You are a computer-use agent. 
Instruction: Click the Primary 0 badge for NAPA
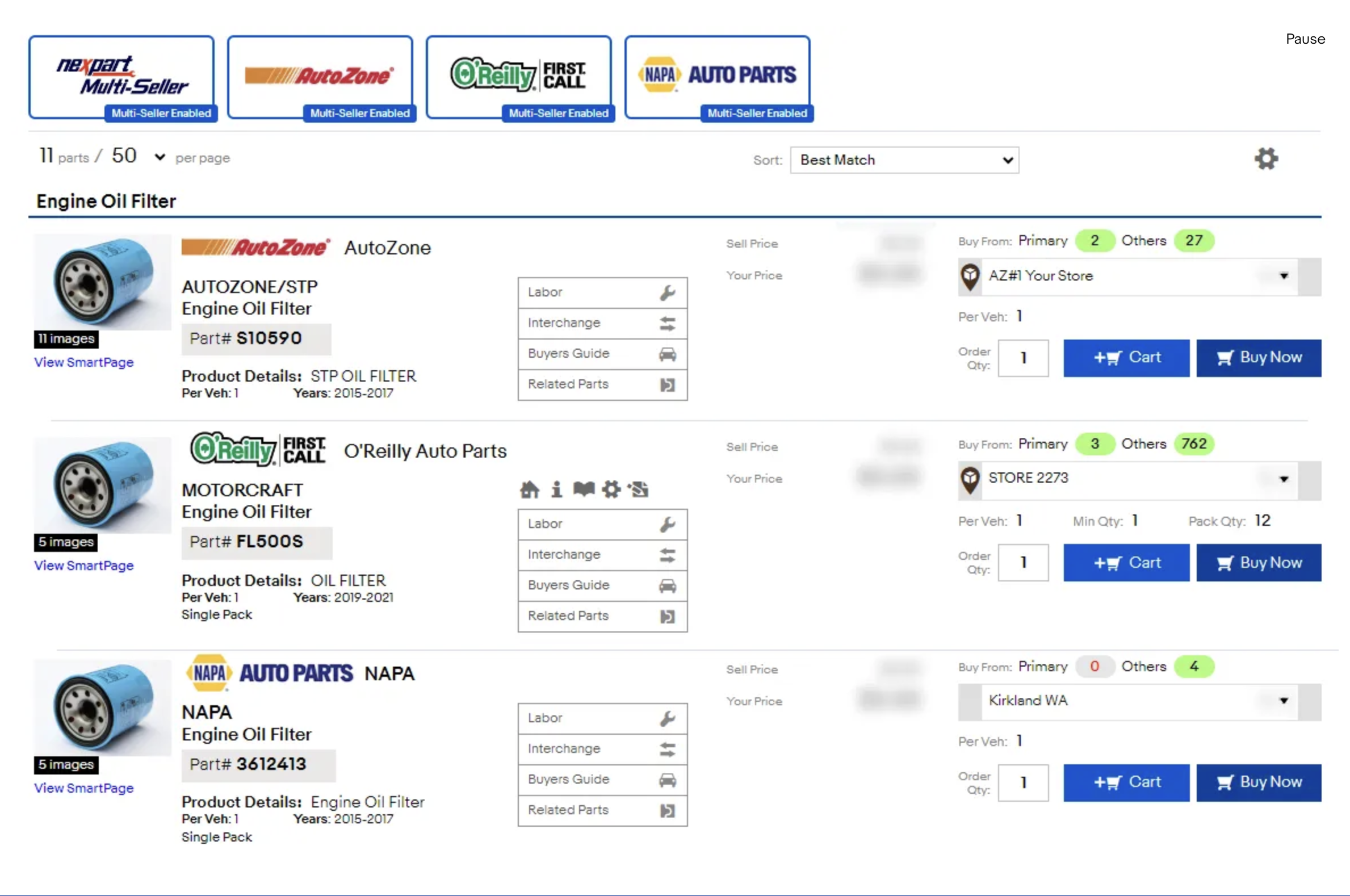click(x=1095, y=666)
